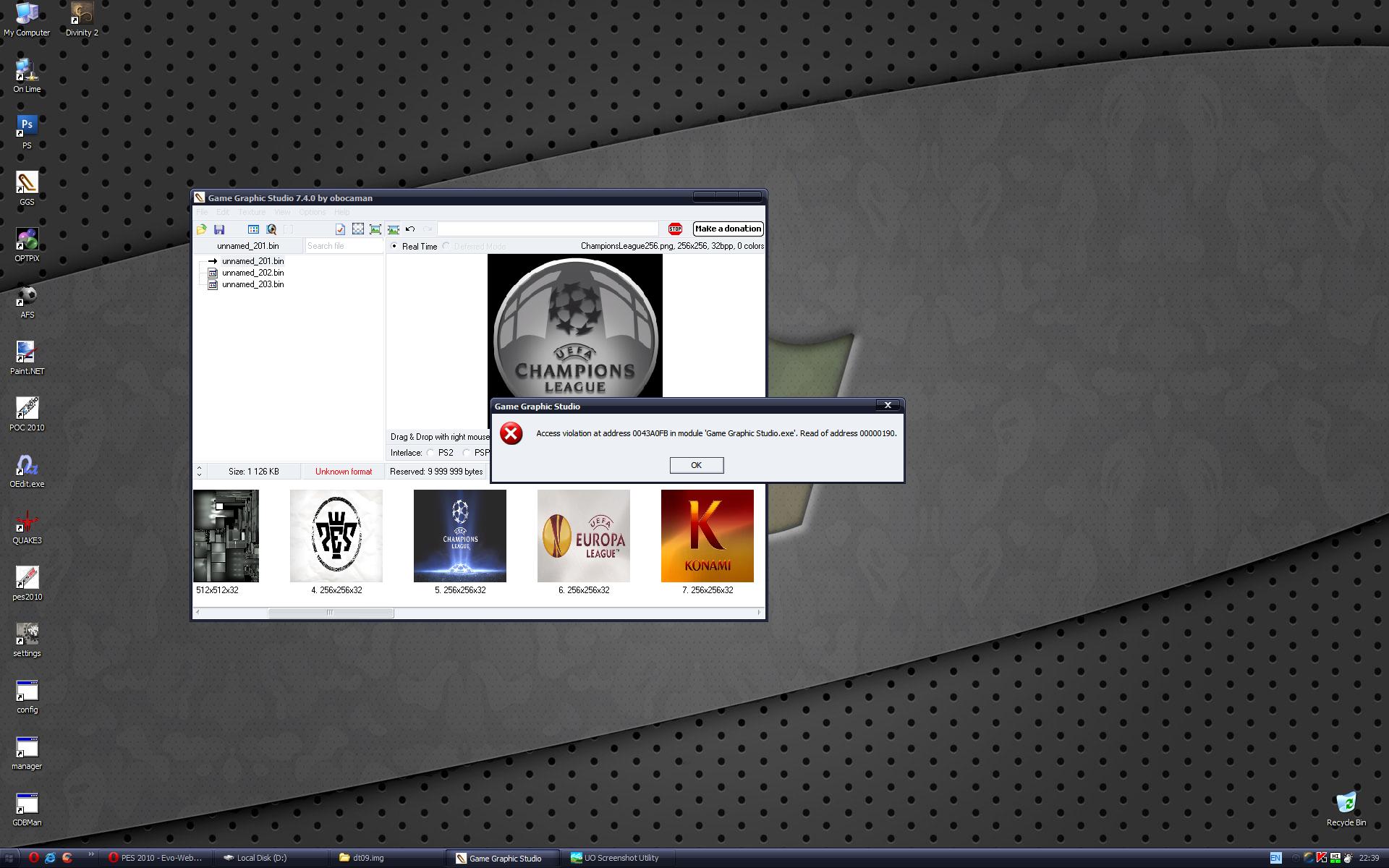Select Champions League thumbnail number 5
The height and width of the screenshot is (868, 1389).
[460, 536]
